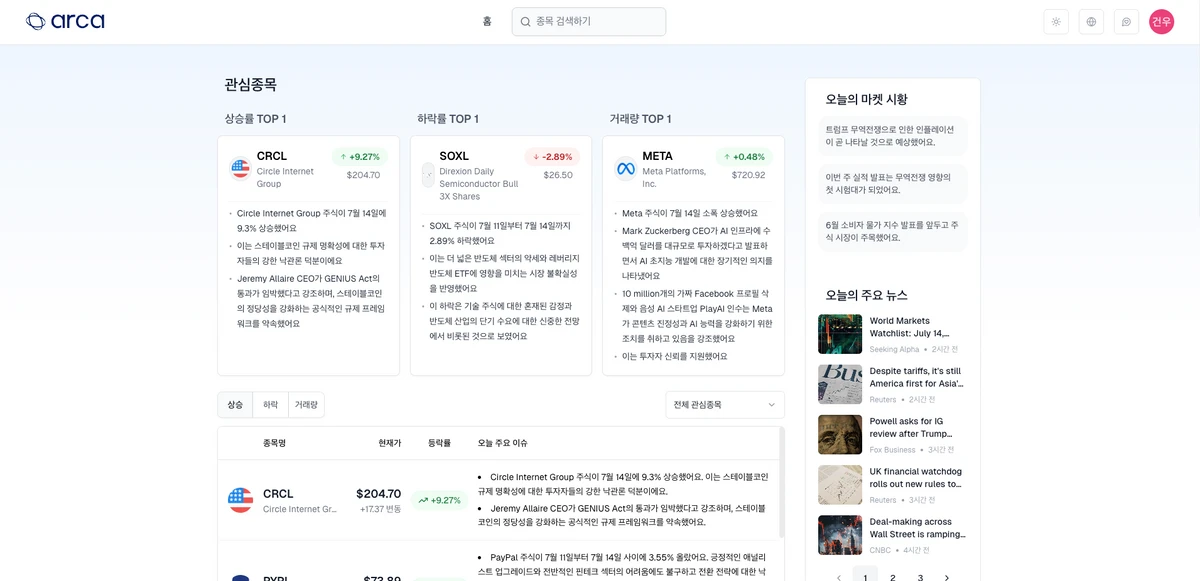Select the 거래량 tab

pyautogui.click(x=306, y=405)
